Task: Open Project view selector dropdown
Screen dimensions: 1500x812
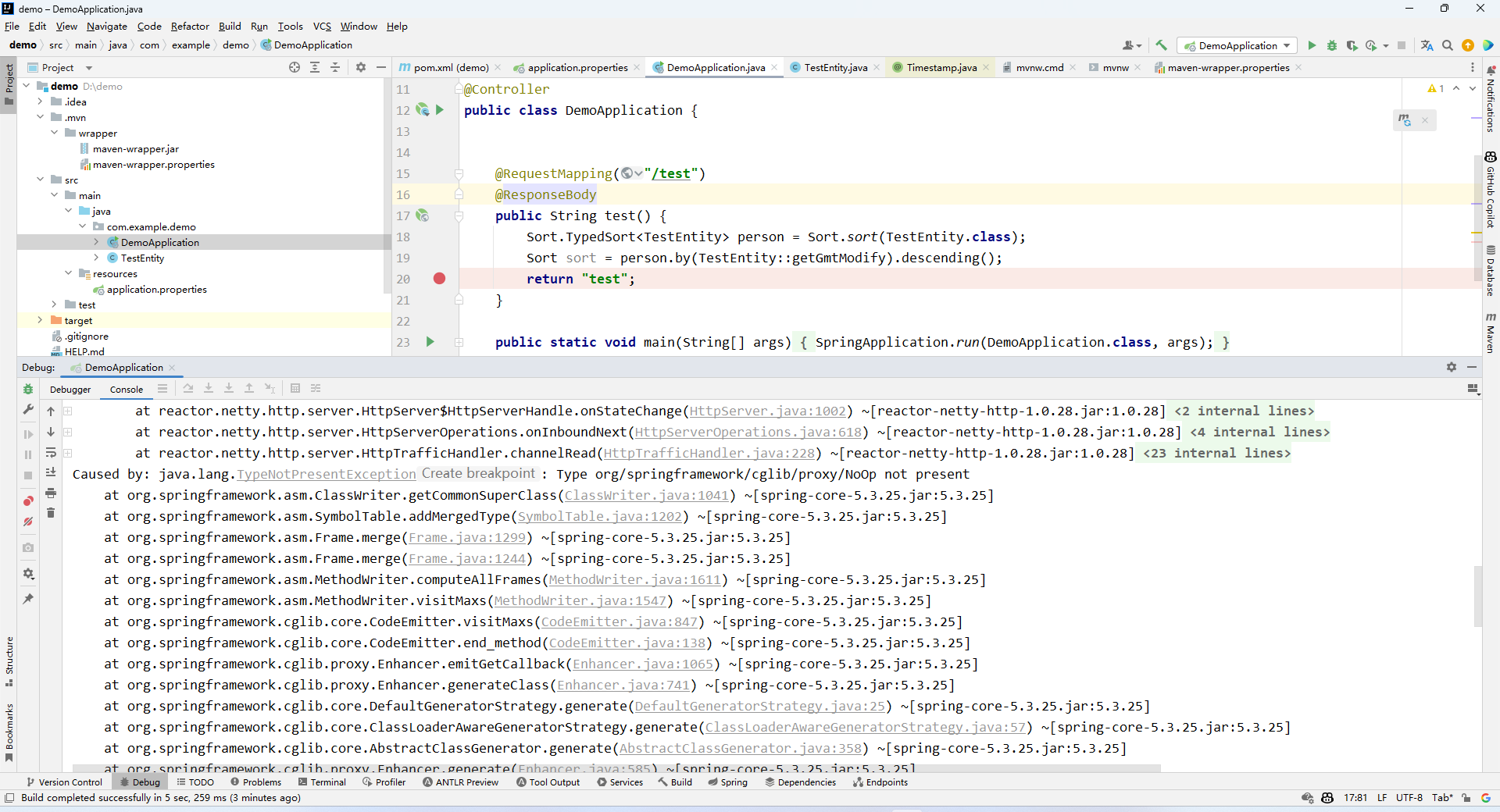Action: click(x=89, y=68)
